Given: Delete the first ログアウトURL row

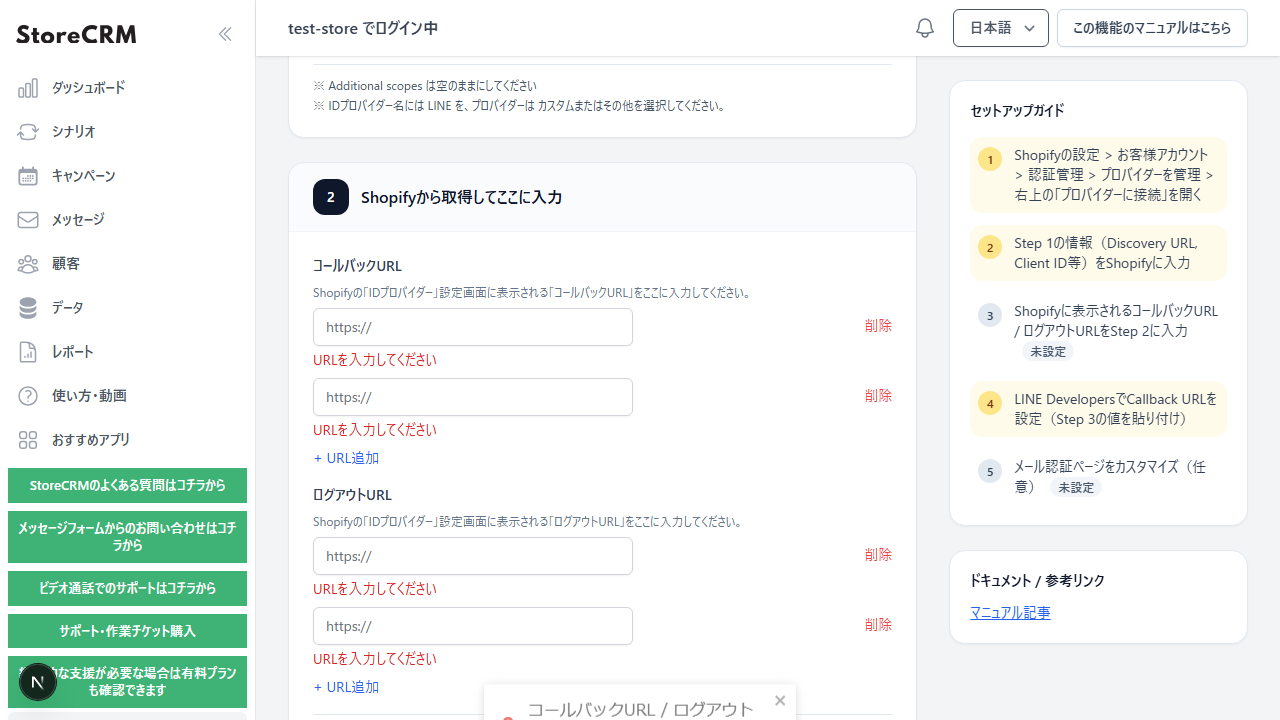Looking at the screenshot, I should click(x=878, y=555).
